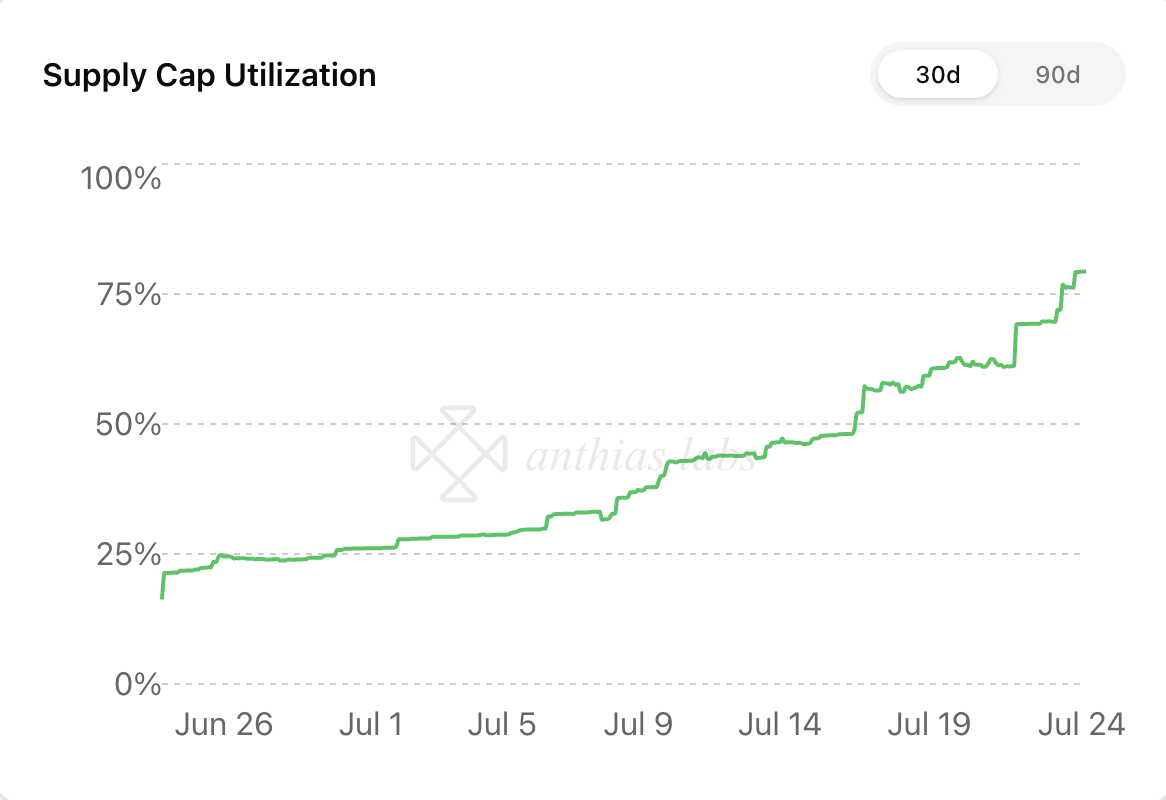Click the 25% y-axis label
This screenshot has width=1166, height=800.
tap(127, 554)
